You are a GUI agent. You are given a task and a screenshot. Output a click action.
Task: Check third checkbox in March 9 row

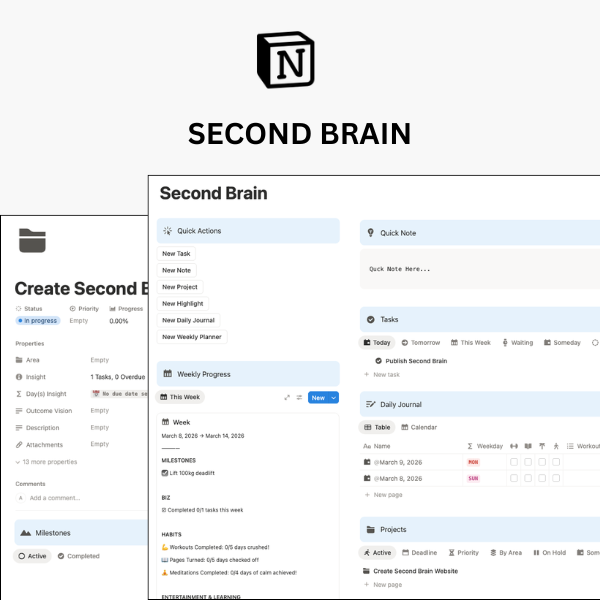click(x=542, y=462)
